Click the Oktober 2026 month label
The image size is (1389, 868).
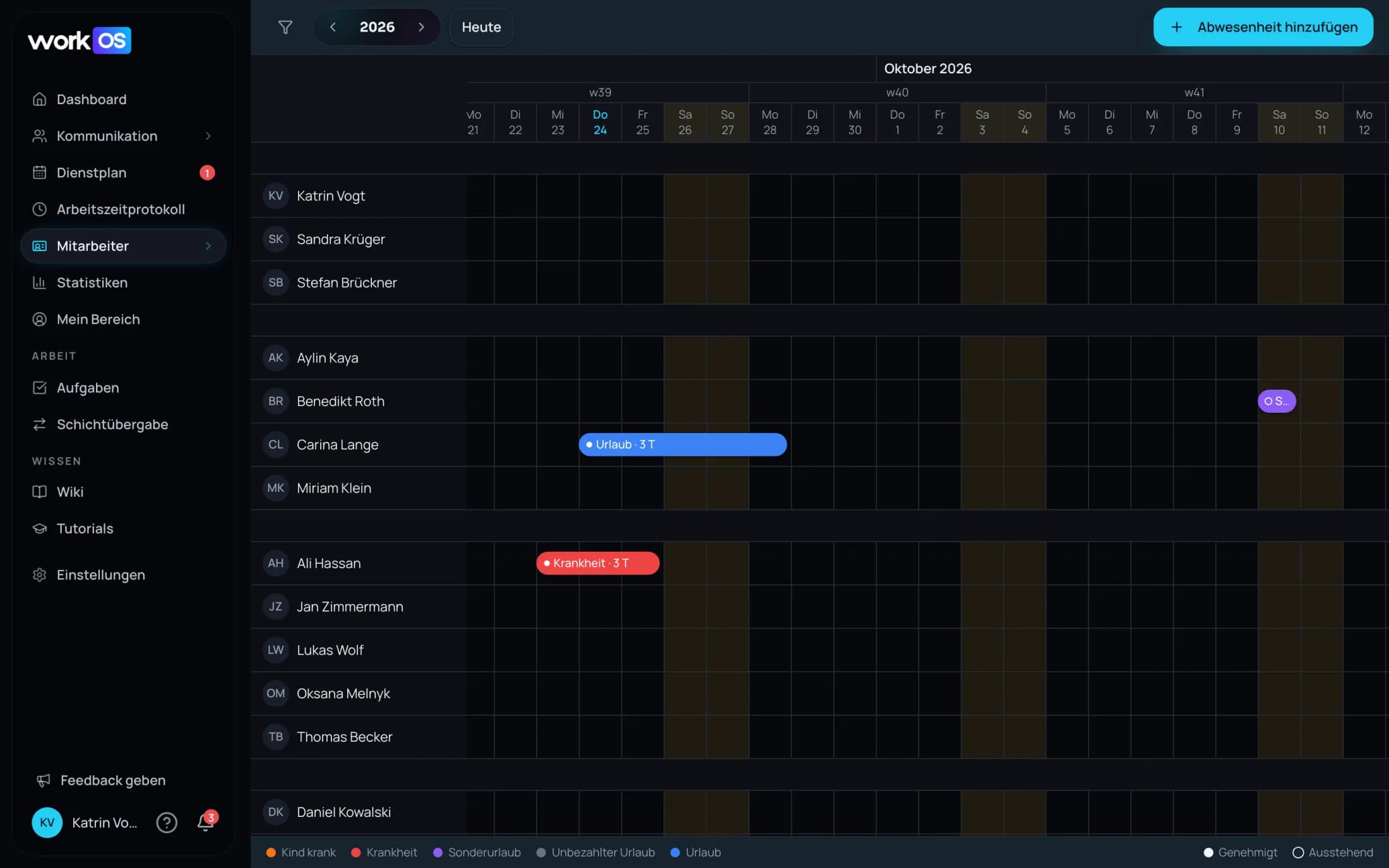(x=927, y=68)
